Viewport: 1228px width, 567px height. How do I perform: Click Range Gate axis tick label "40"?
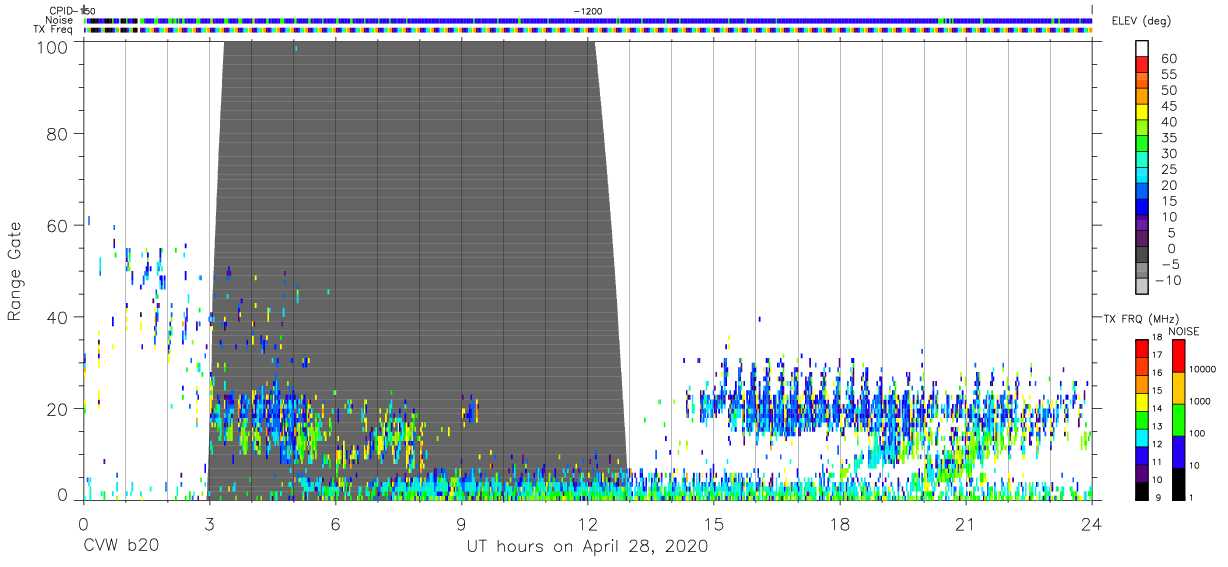(58, 317)
